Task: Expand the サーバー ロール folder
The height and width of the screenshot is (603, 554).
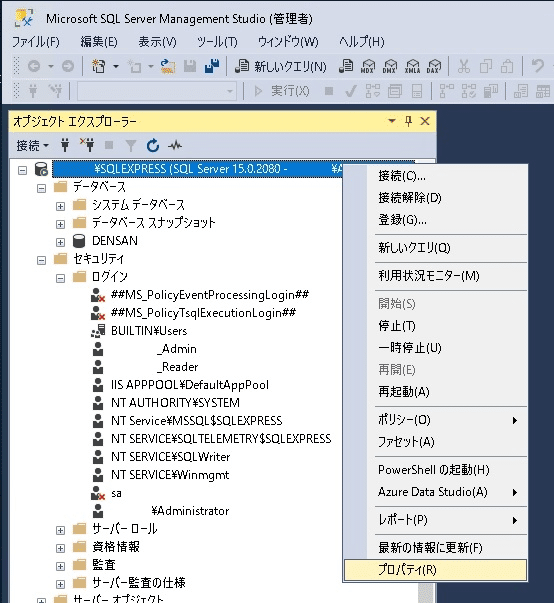Action: click(x=60, y=530)
